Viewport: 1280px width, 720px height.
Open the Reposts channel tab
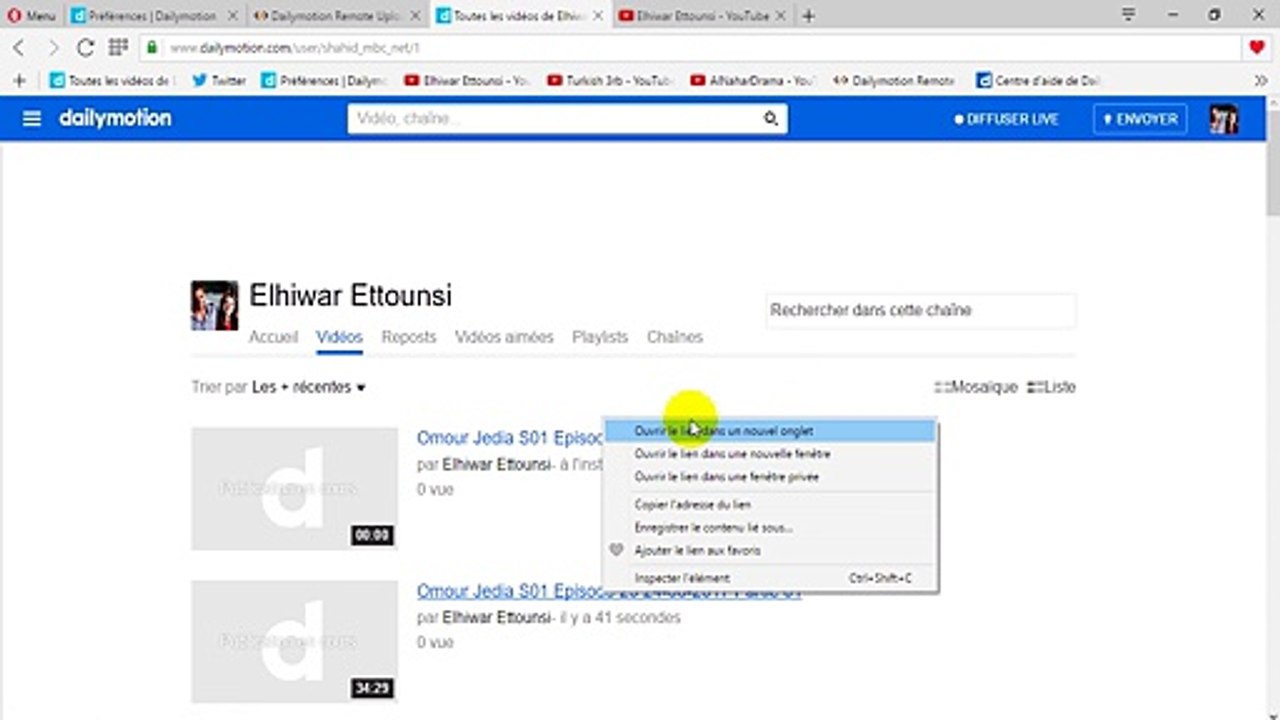(409, 337)
